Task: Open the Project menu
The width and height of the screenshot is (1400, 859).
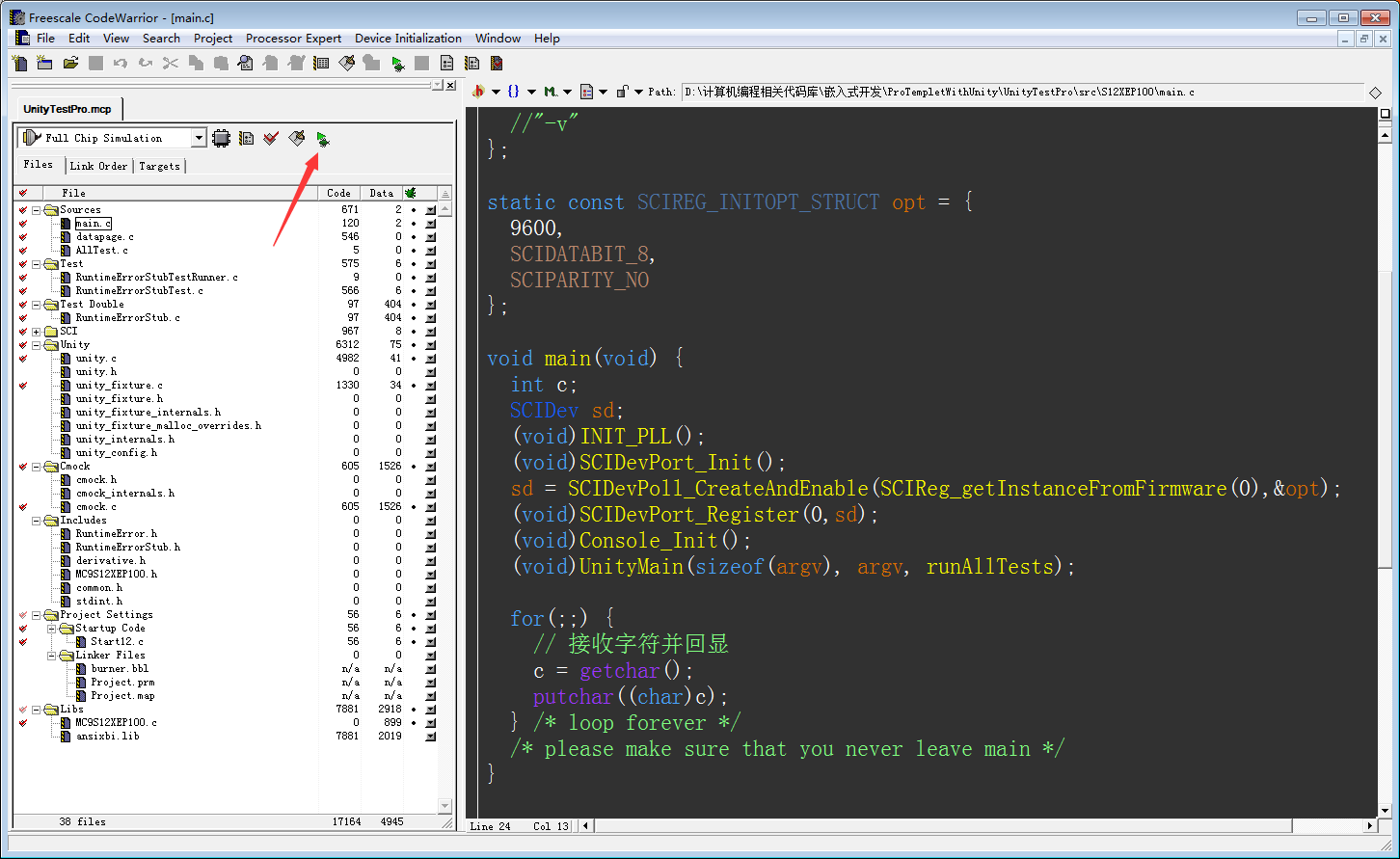Action: (x=213, y=39)
